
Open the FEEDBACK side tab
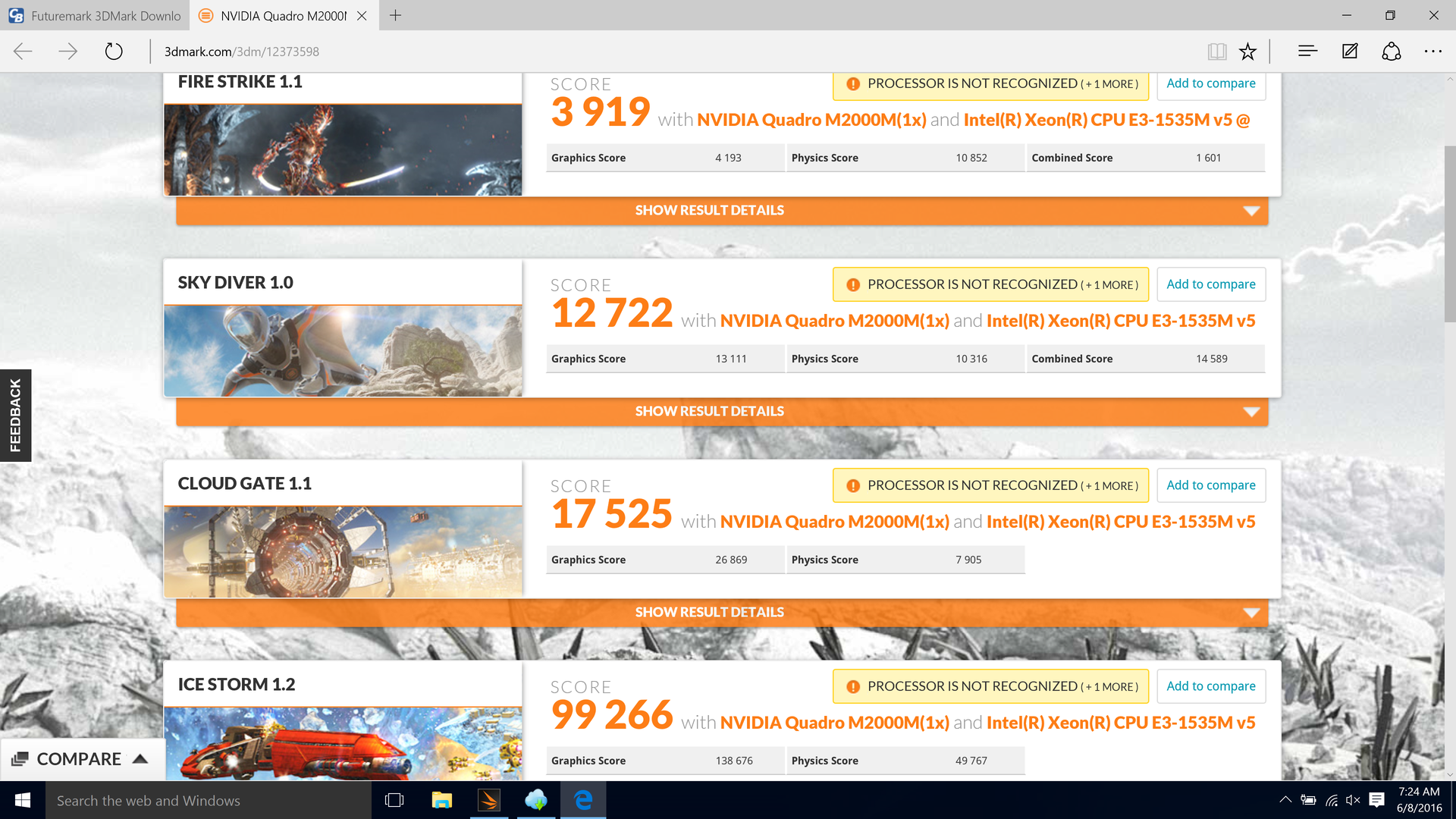pos(15,416)
